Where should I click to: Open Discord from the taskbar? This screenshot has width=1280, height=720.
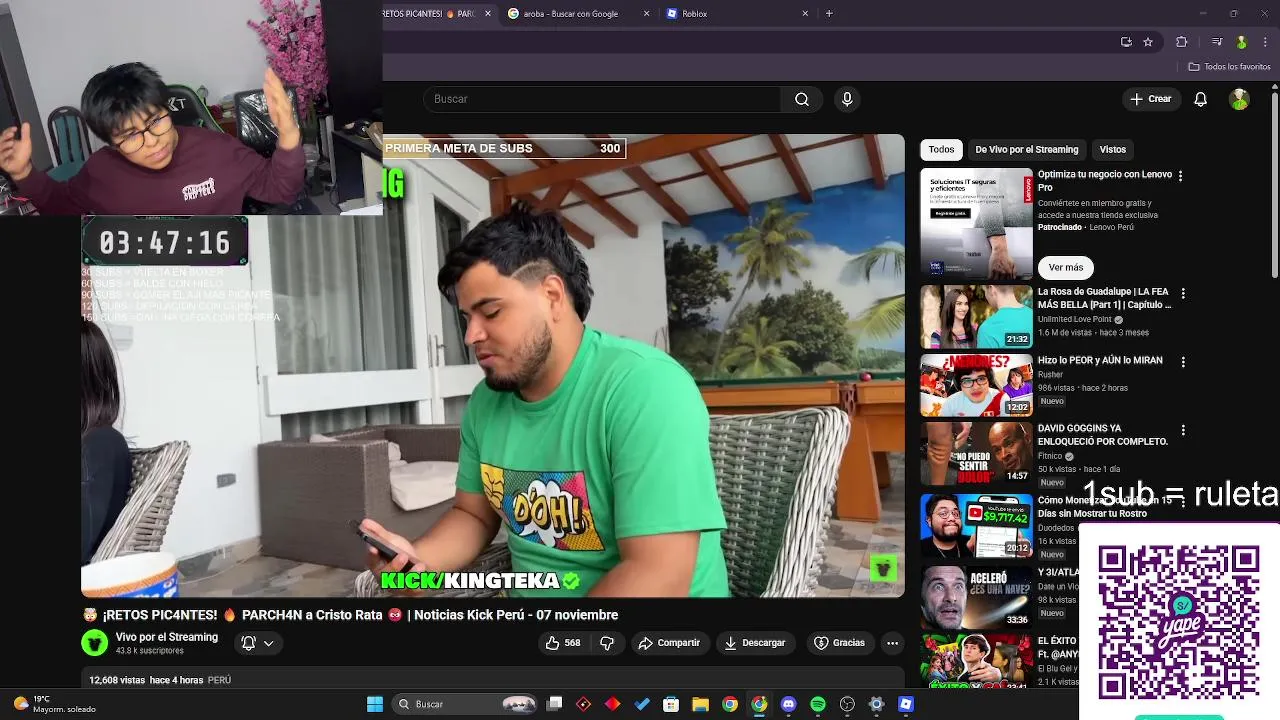(x=789, y=704)
